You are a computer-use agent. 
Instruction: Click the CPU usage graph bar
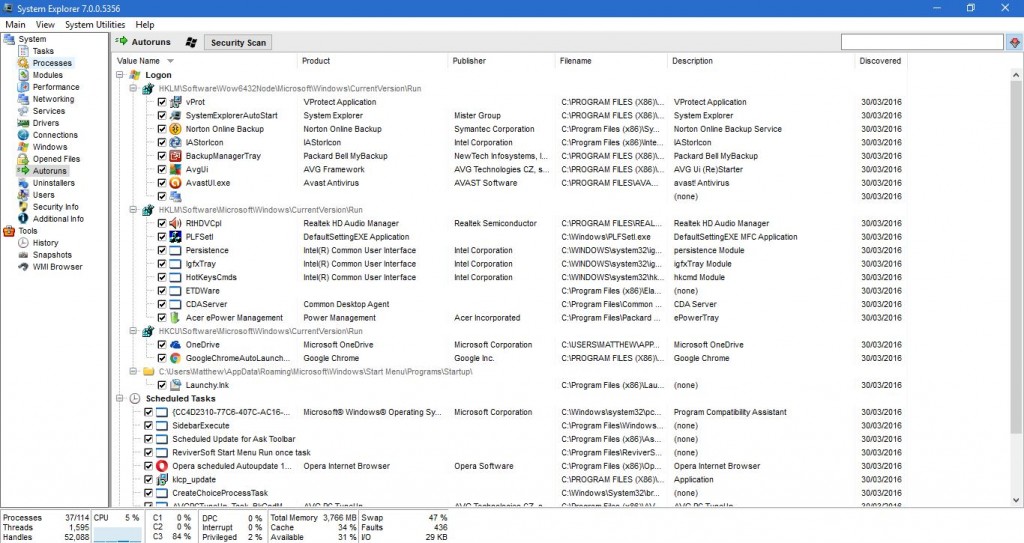(118, 535)
